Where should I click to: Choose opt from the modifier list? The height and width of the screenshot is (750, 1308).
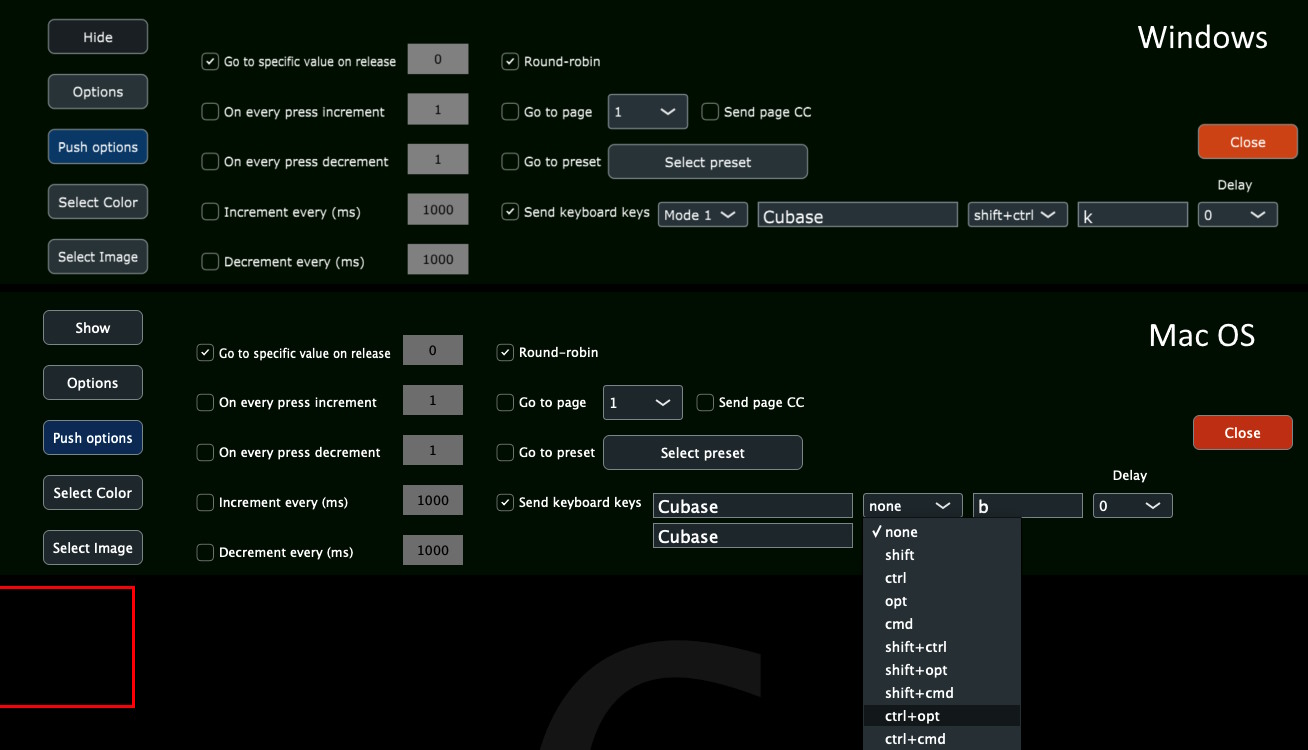tap(942, 601)
